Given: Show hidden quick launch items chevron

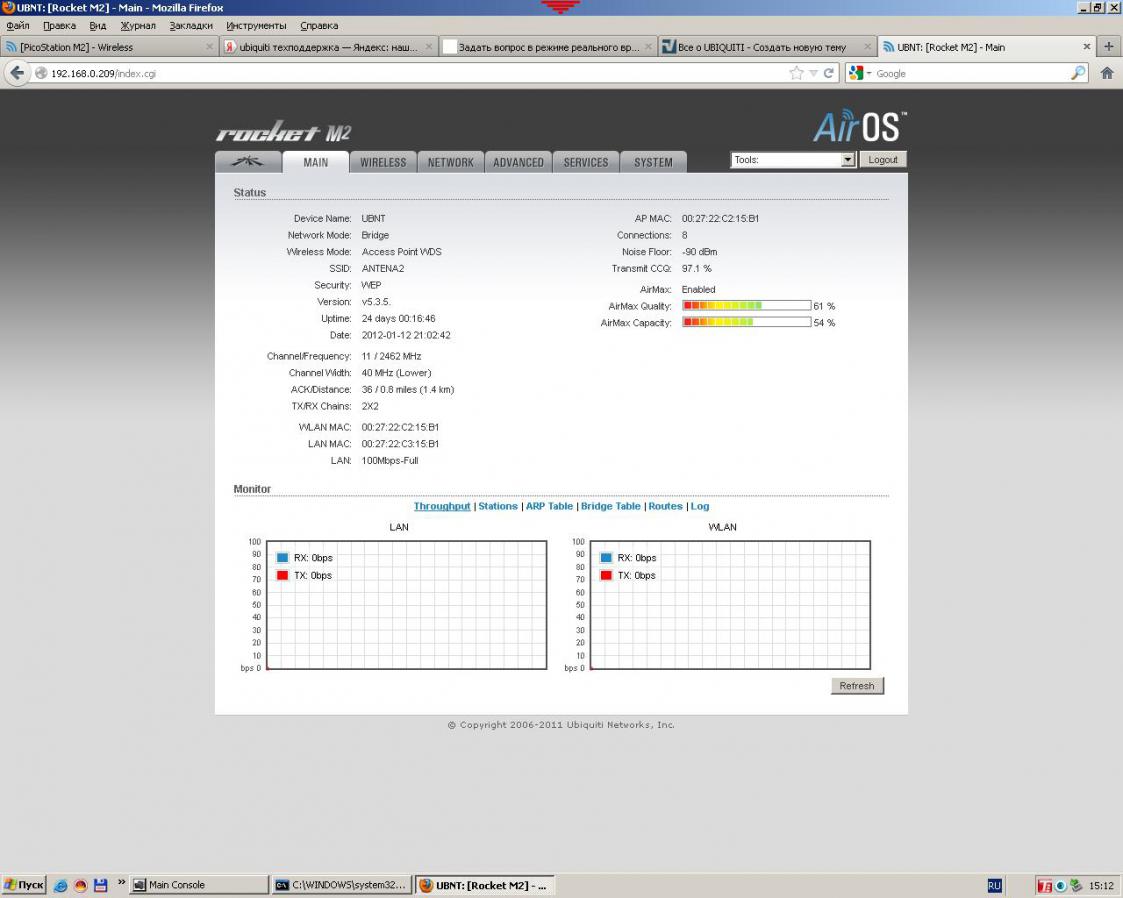Looking at the screenshot, I should pos(121,883).
